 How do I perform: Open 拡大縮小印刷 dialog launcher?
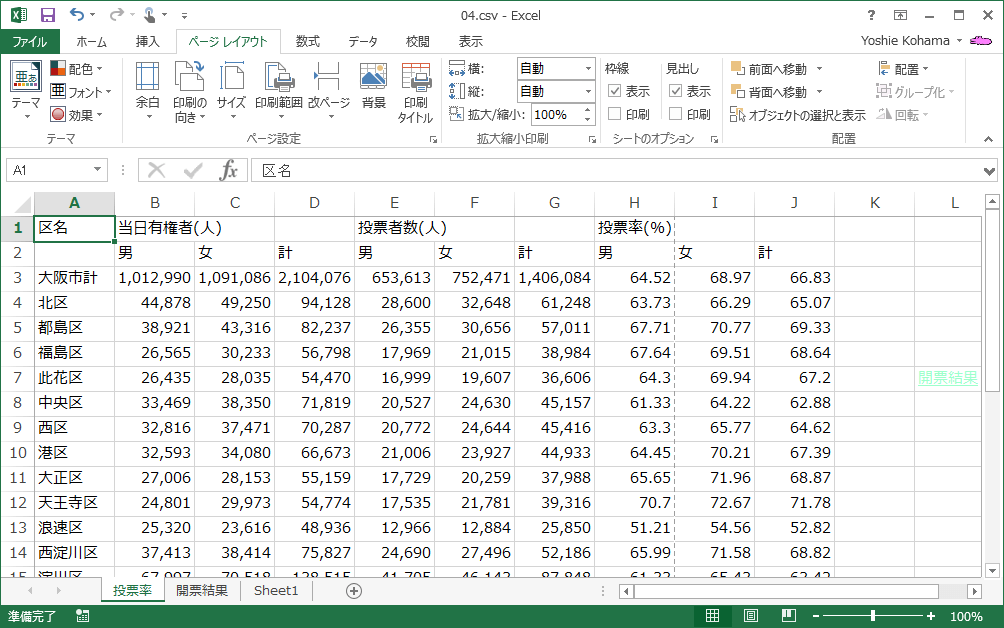click(x=592, y=140)
